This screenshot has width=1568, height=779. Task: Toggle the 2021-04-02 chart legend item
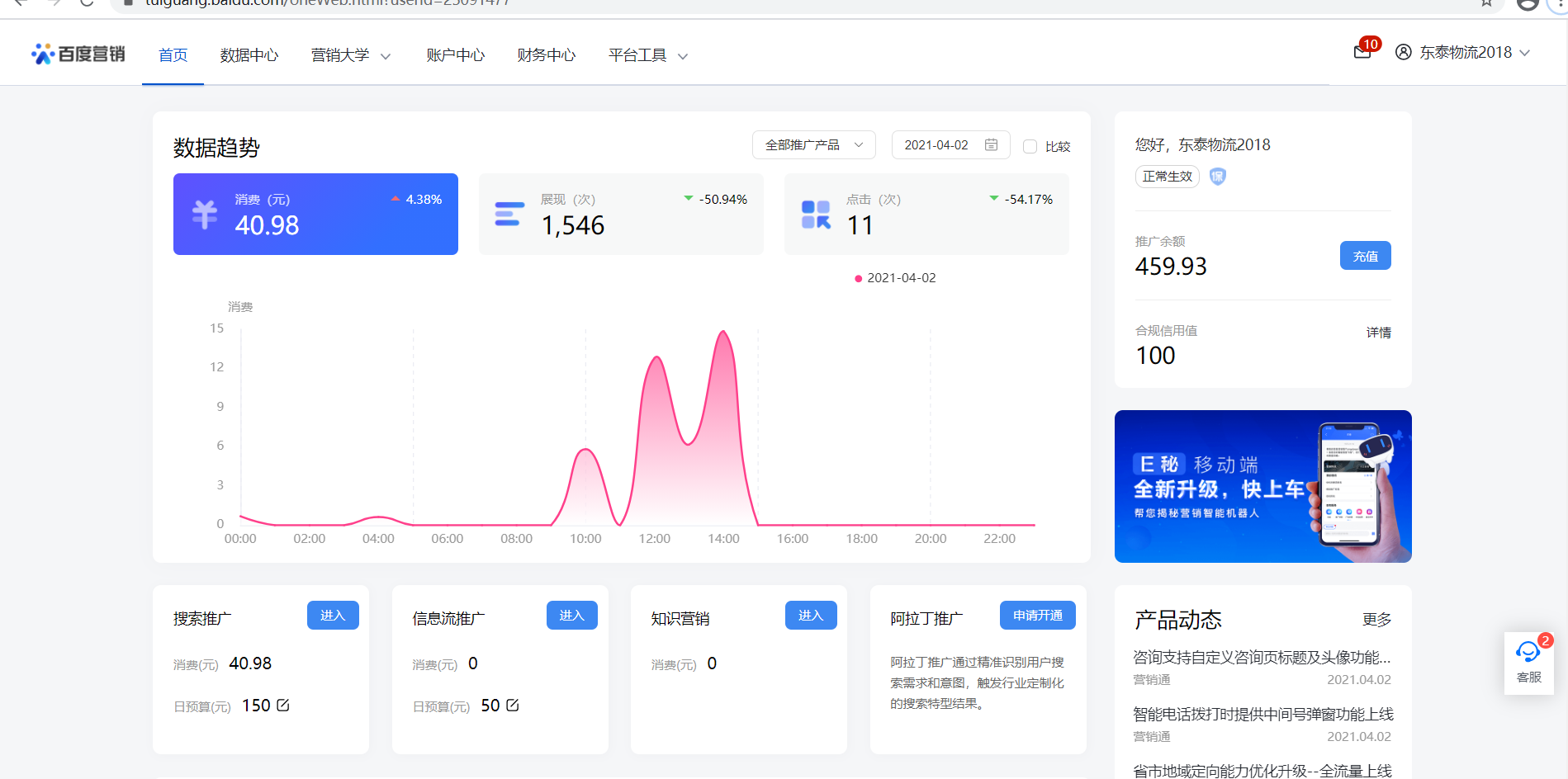895,278
